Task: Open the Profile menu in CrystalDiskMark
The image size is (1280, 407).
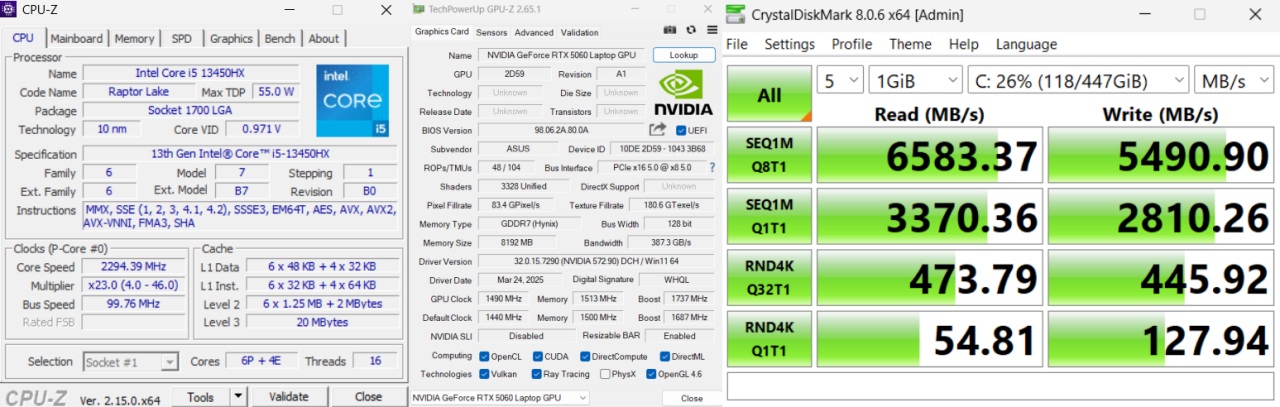Action: [x=852, y=45]
